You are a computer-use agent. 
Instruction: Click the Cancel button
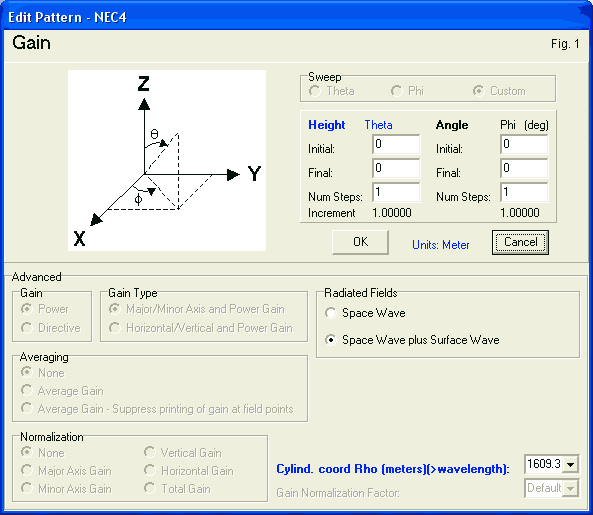(520, 242)
